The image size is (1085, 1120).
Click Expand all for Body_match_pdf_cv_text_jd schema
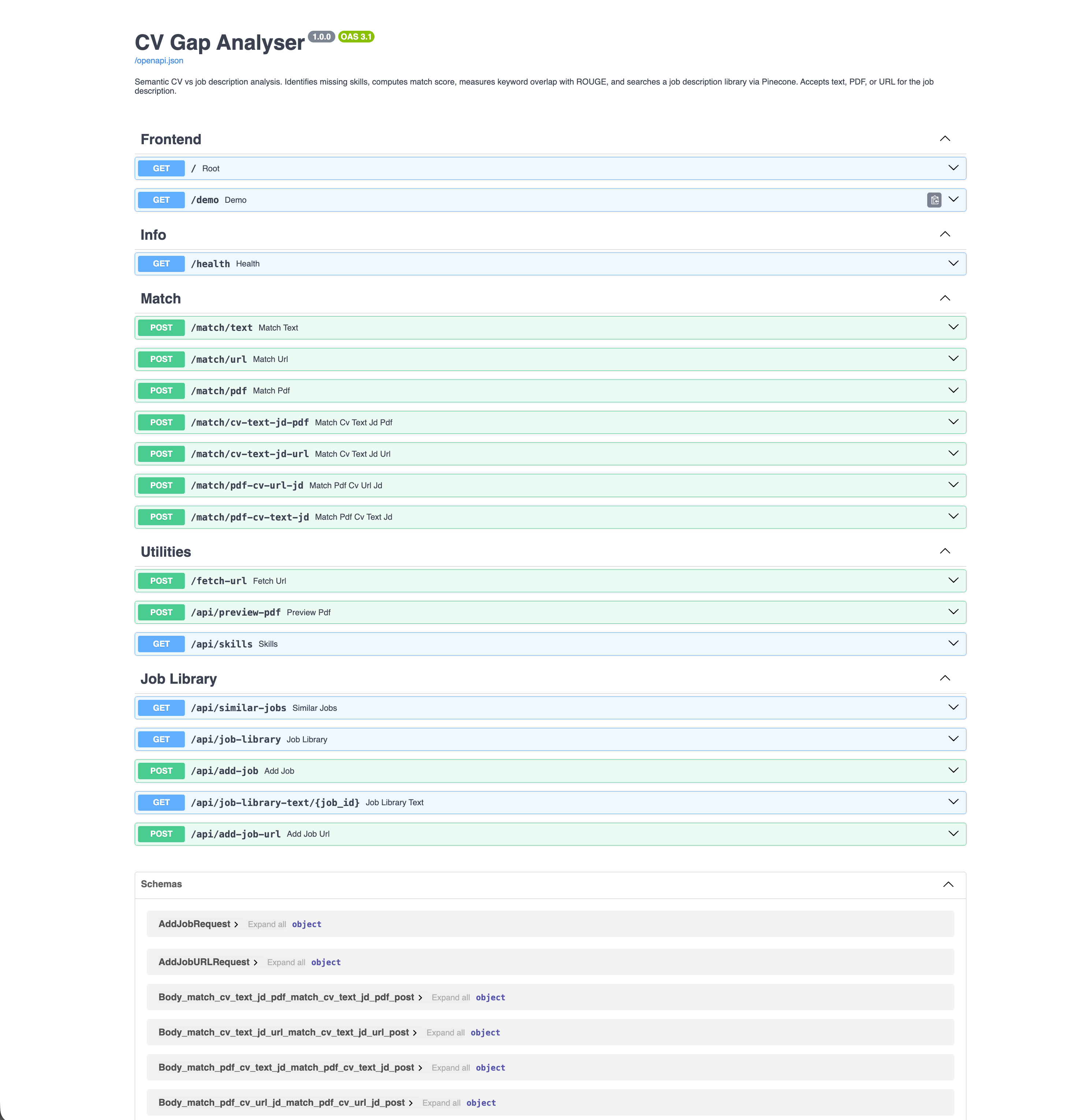point(451,1068)
